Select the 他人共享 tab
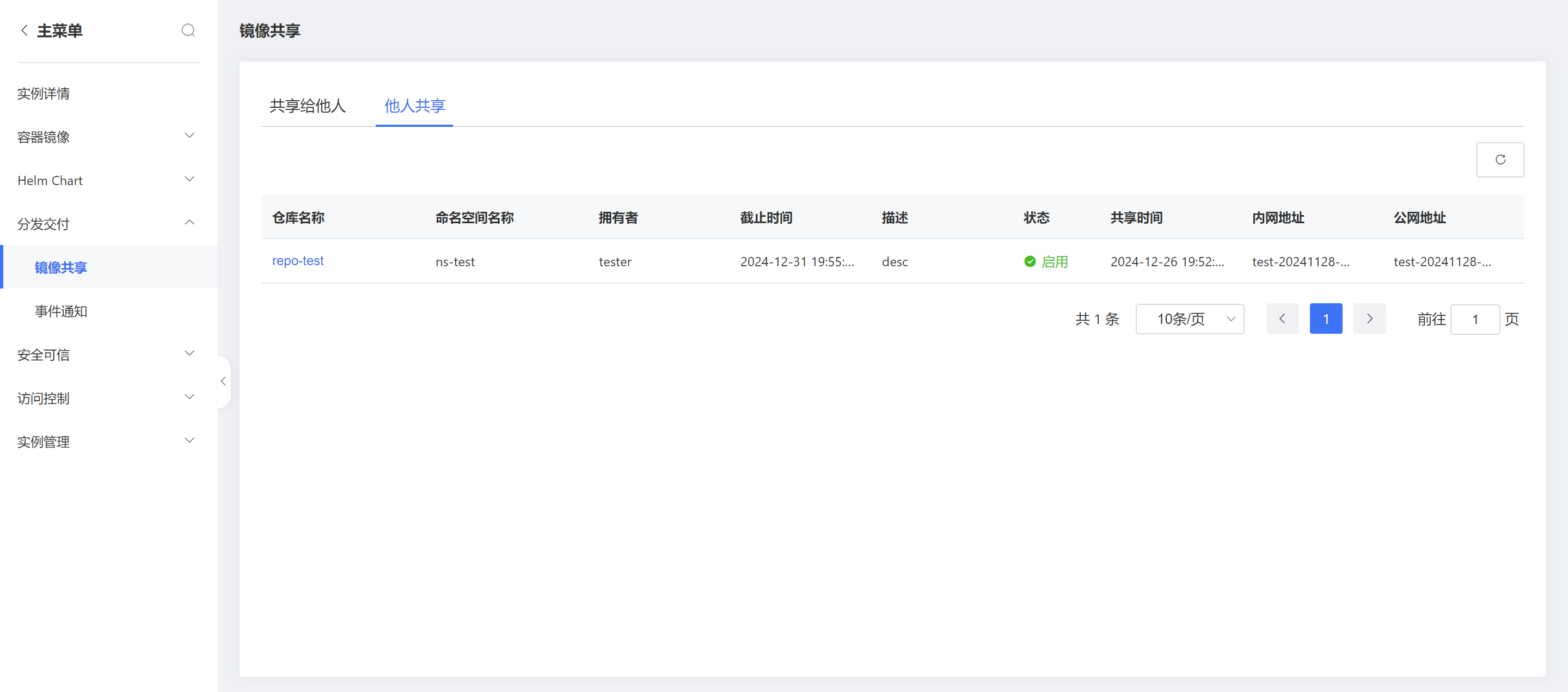The image size is (1568, 692). tap(414, 106)
